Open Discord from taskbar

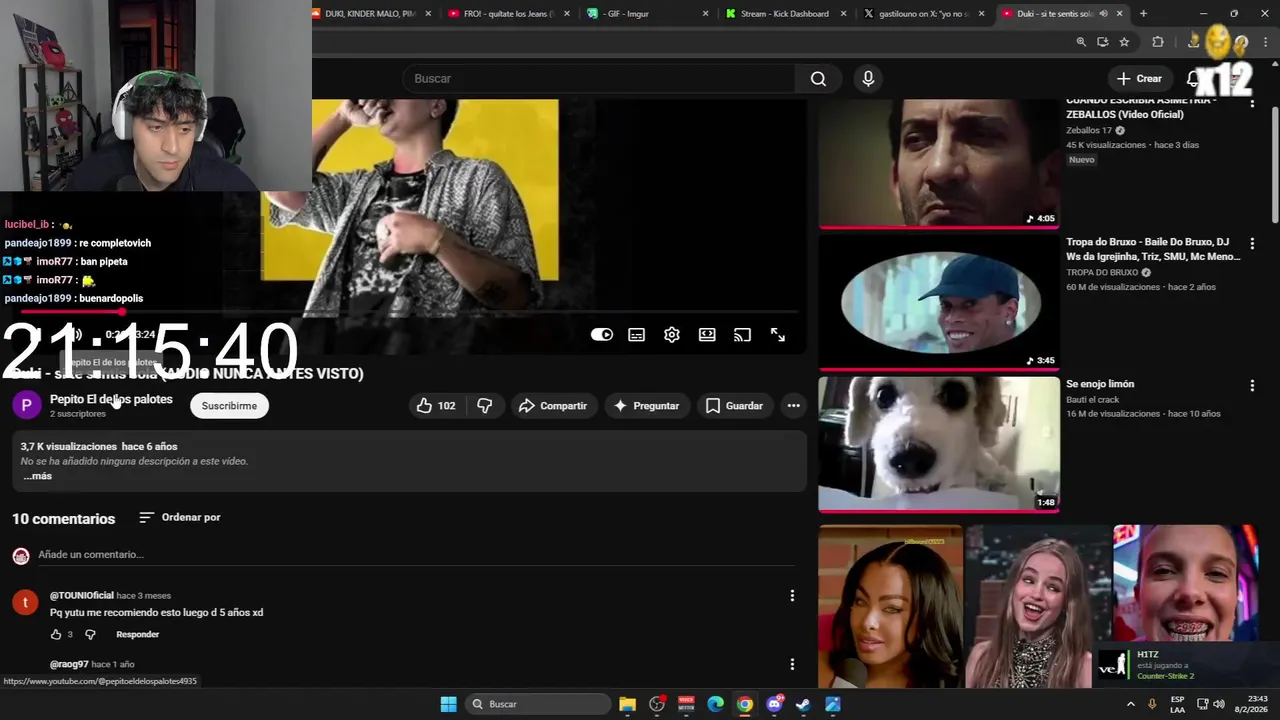(x=774, y=704)
